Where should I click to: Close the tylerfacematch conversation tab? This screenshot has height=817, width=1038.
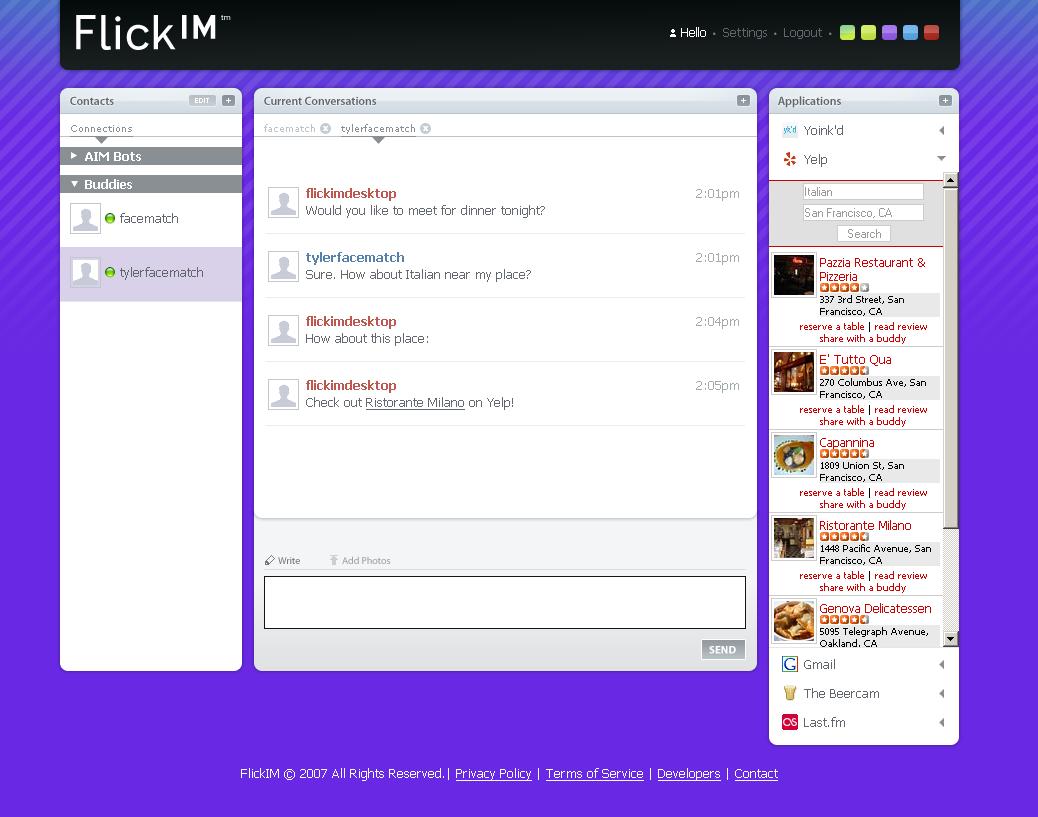point(426,128)
